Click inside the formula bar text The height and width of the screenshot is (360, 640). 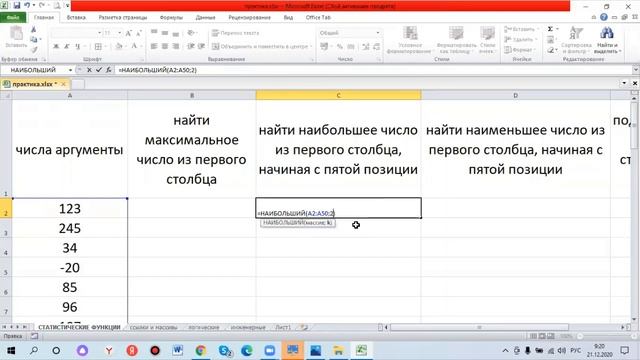[x=158, y=70]
